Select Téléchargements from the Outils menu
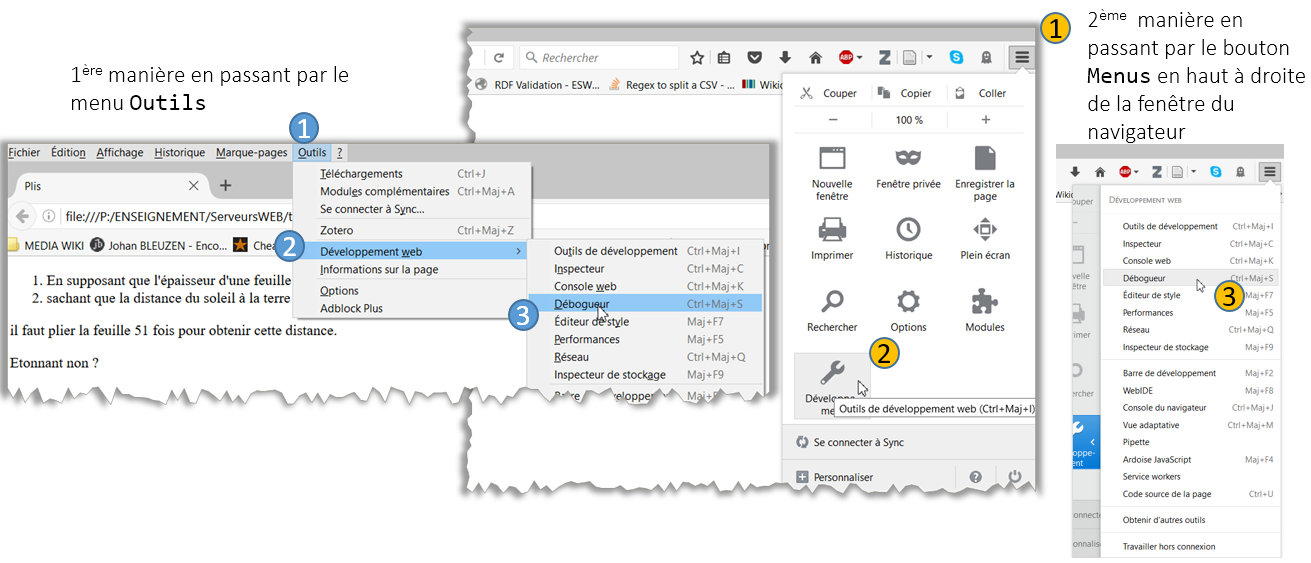 pyautogui.click(x=361, y=174)
